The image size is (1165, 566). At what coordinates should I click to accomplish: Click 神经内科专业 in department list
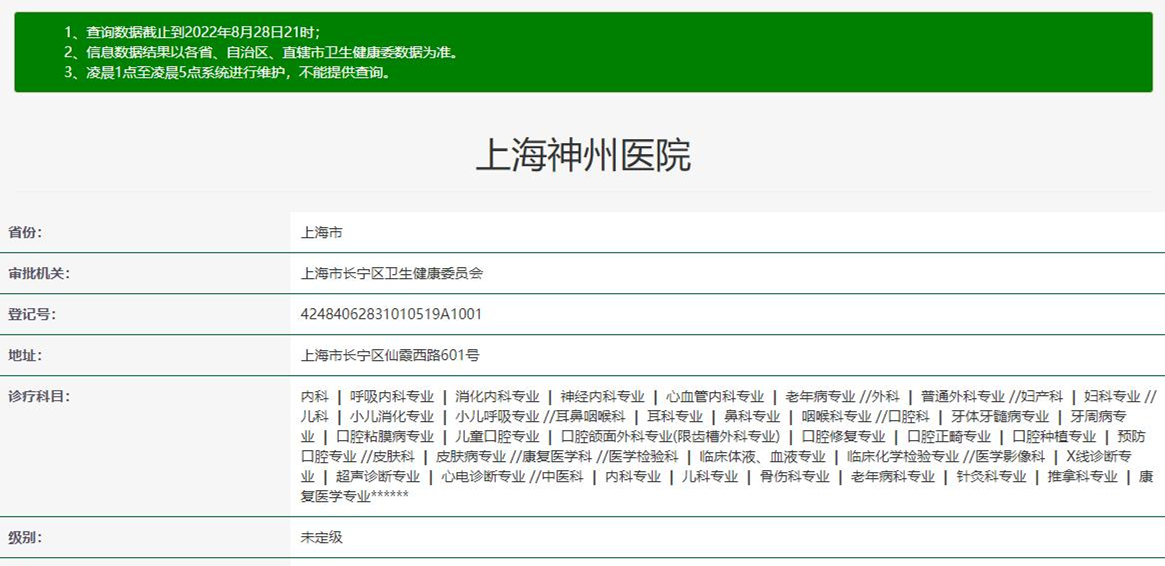(x=603, y=396)
